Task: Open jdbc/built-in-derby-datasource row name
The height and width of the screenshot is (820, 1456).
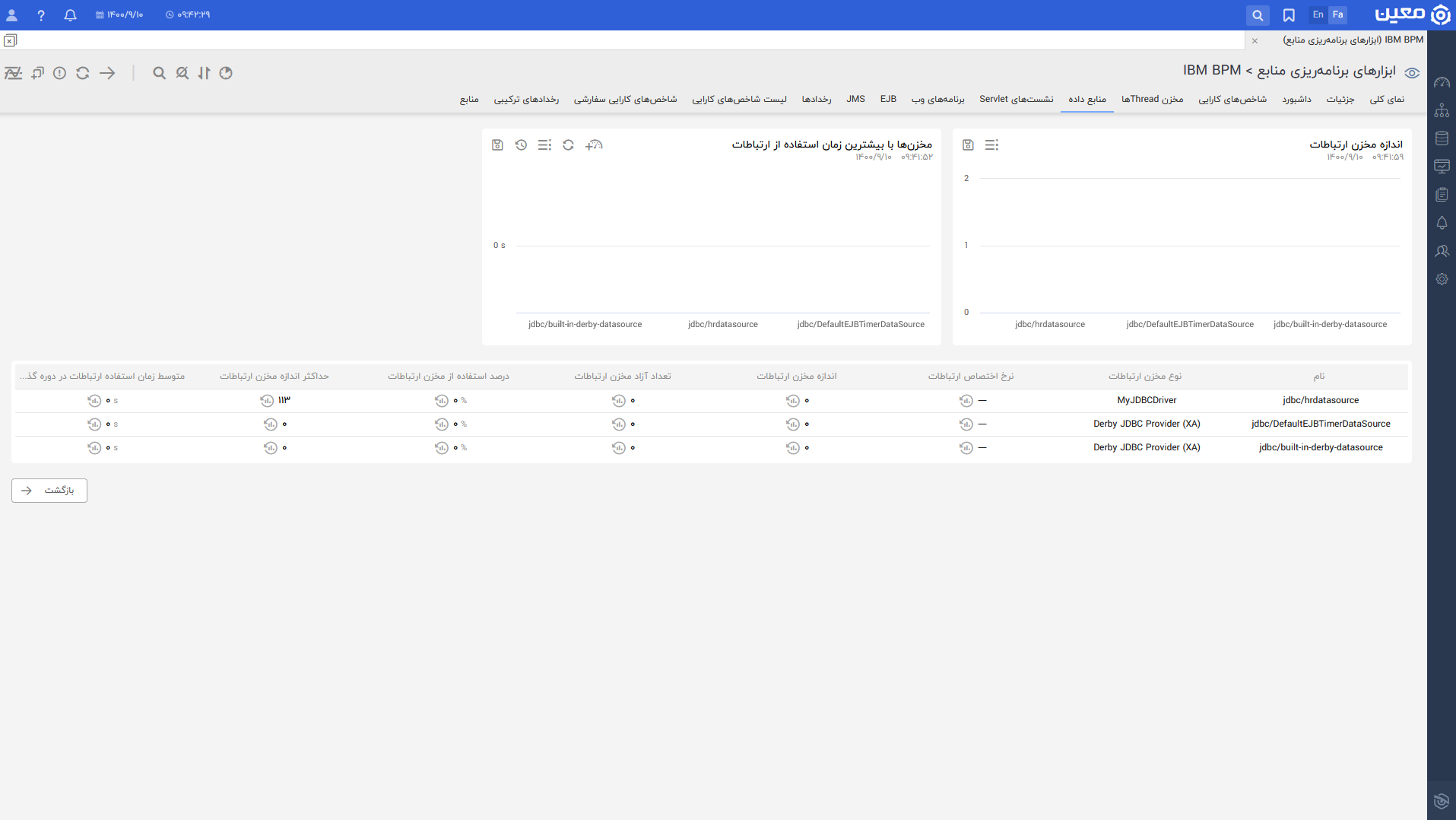Action: 1321,447
